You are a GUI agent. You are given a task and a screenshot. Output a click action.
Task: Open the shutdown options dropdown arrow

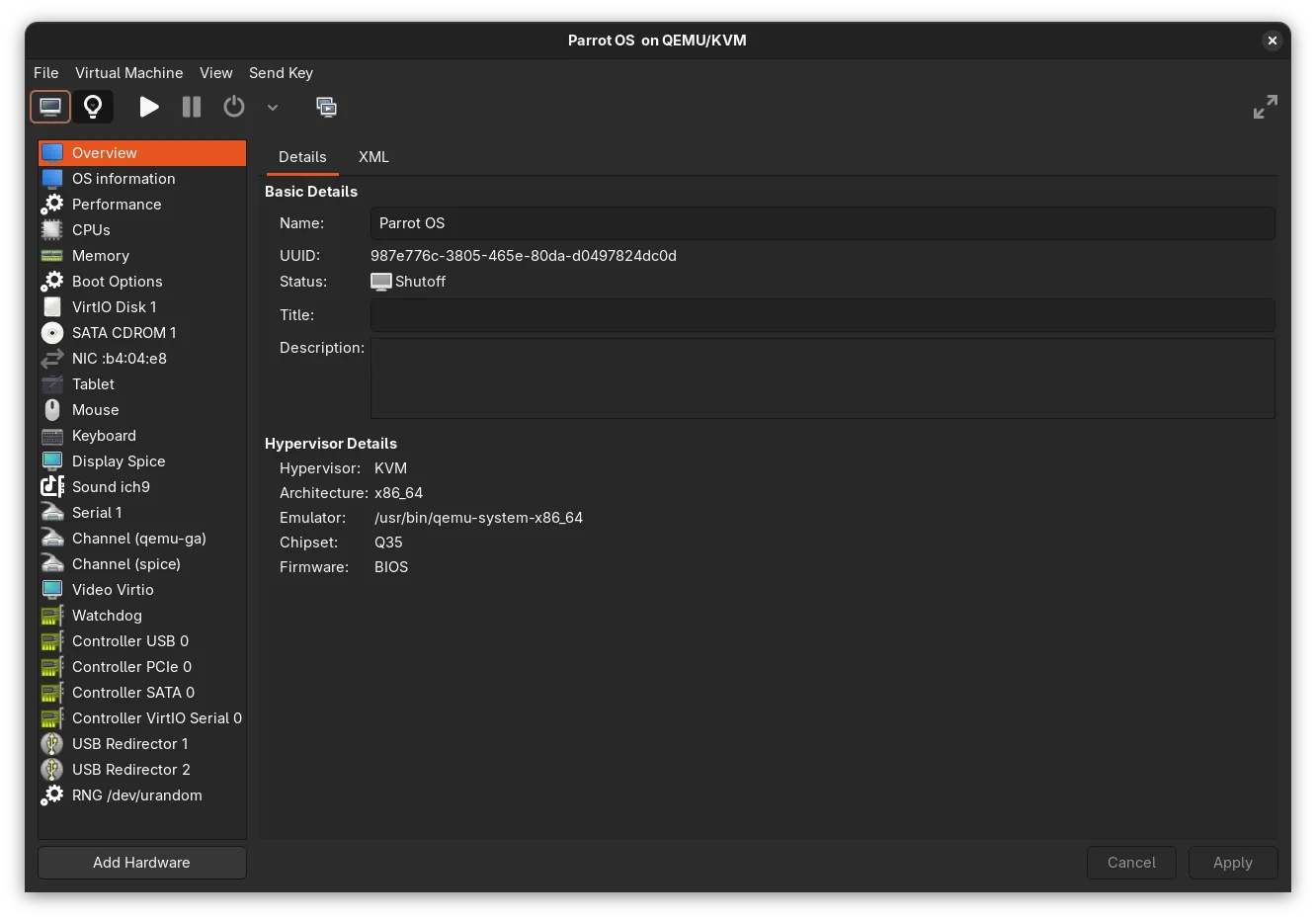tap(273, 107)
